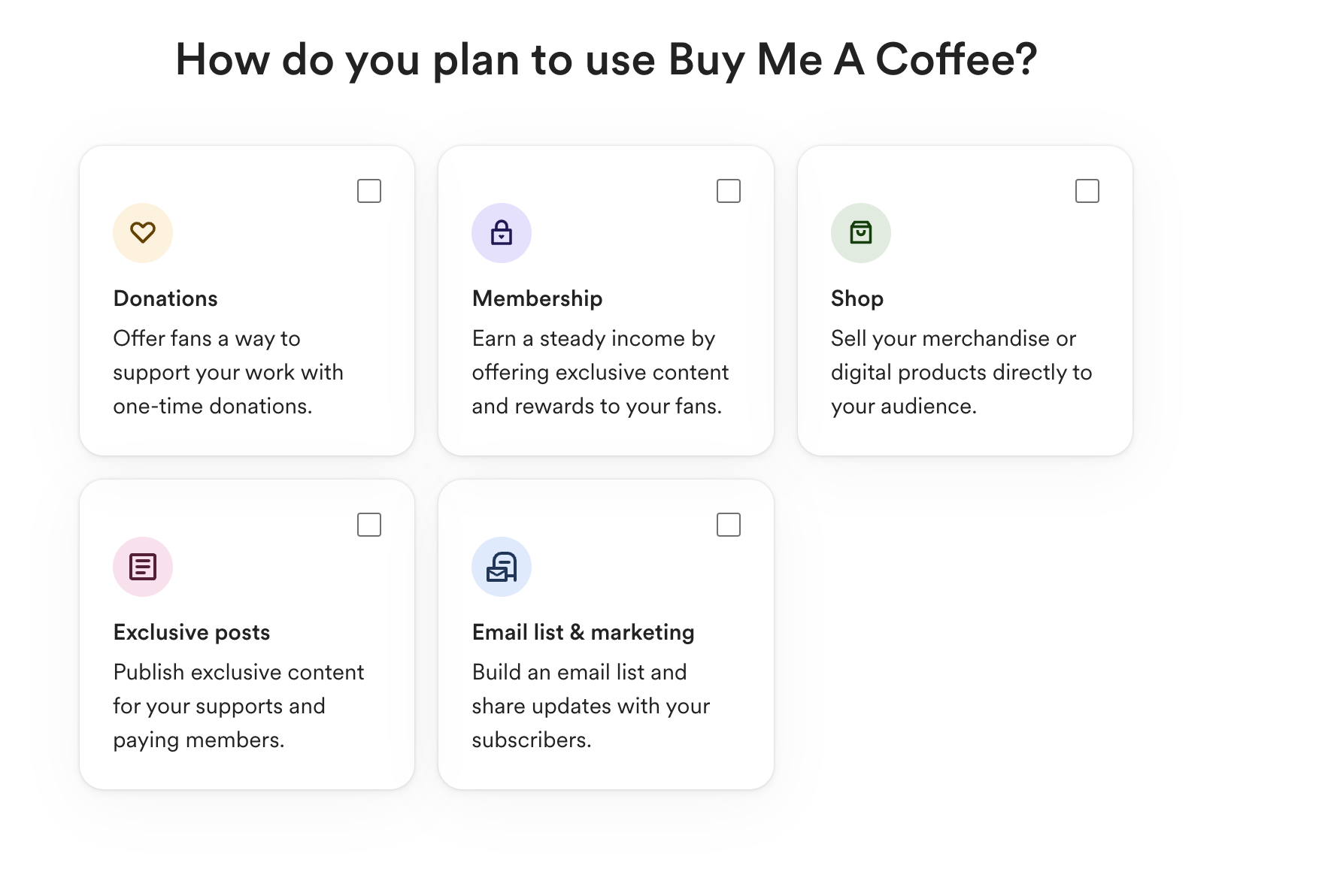Check the Donations checkbox
Viewport: 1328px width, 896px height.
[368, 192]
